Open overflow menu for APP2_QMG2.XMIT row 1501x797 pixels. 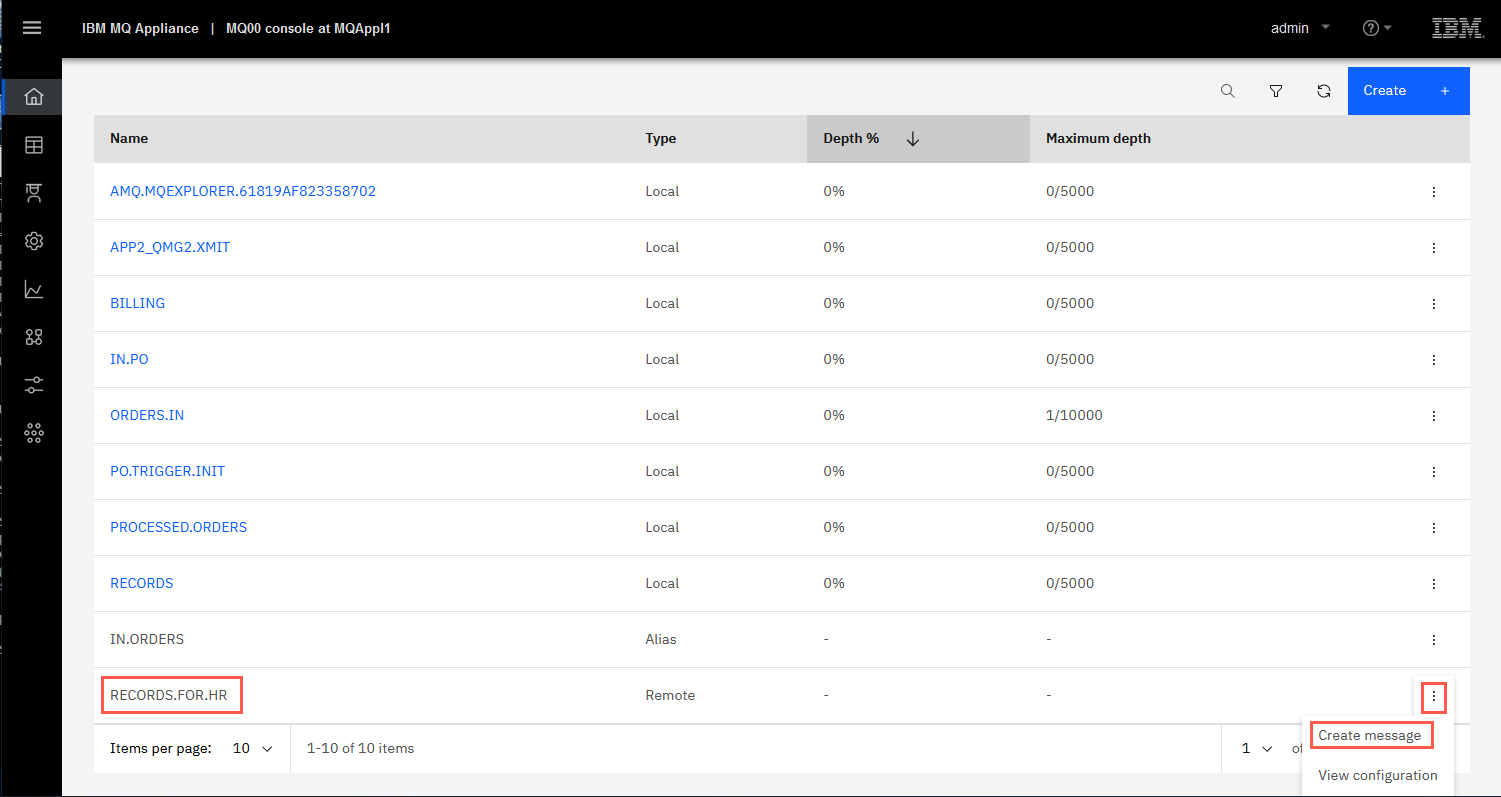click(x=1434, y=247)
